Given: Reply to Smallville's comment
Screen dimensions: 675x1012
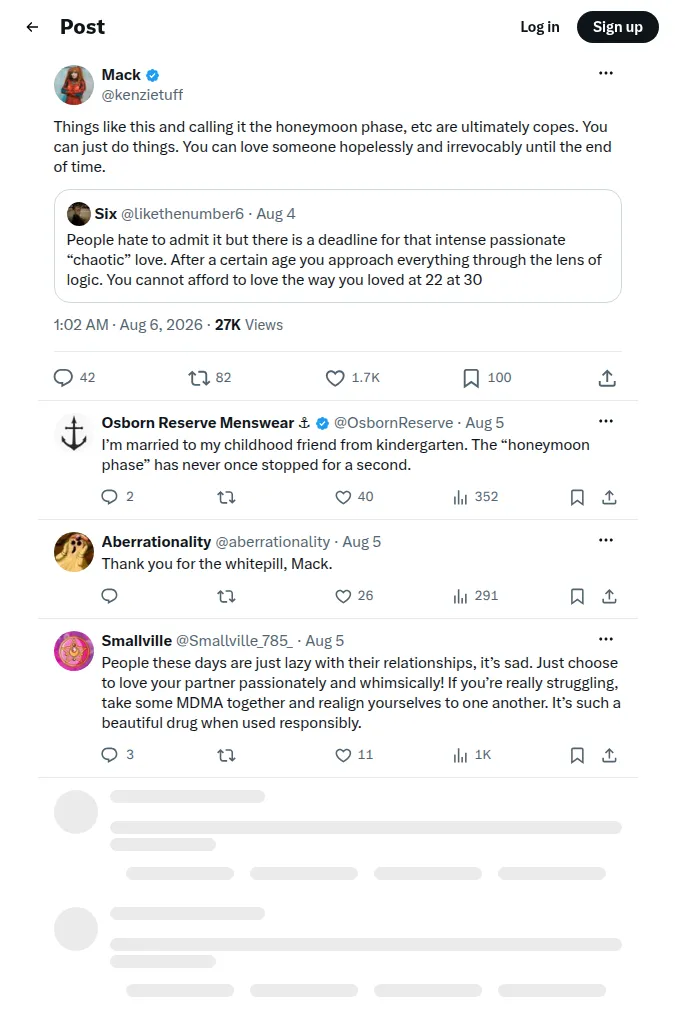Looking at the screenshot, I should 110,755.
